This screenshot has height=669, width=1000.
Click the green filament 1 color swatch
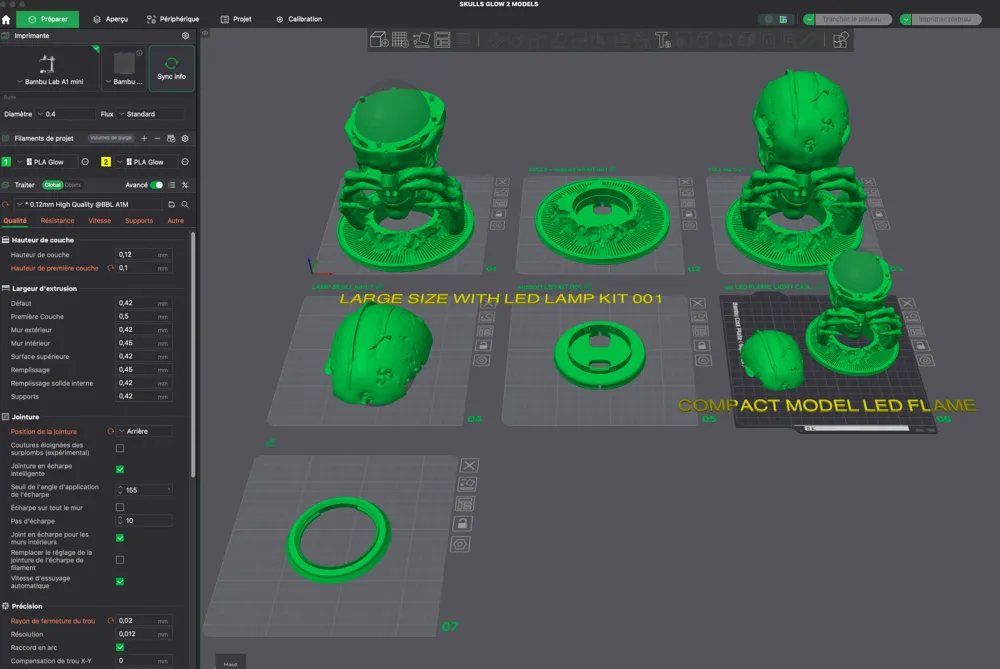pyautogui.click(x=6, y=162)
